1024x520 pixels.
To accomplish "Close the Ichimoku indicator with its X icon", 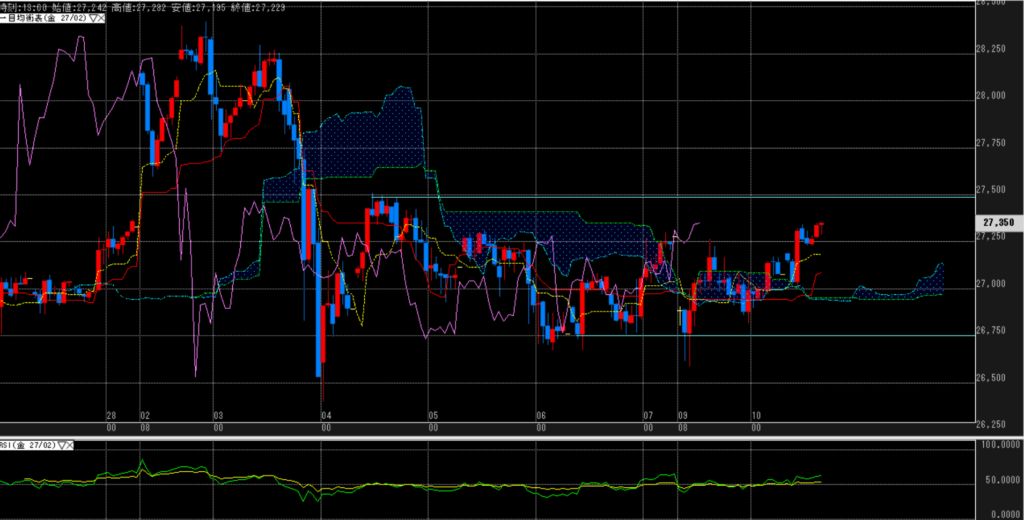I will pyautogui.click(x=104, y=18).
